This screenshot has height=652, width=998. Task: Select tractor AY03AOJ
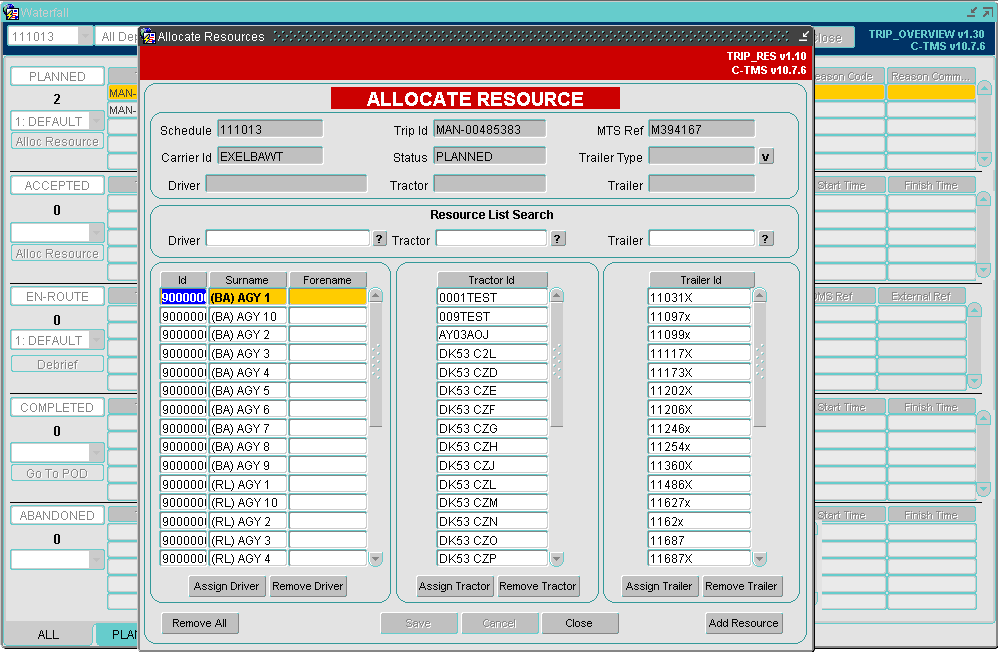point(491,334)
